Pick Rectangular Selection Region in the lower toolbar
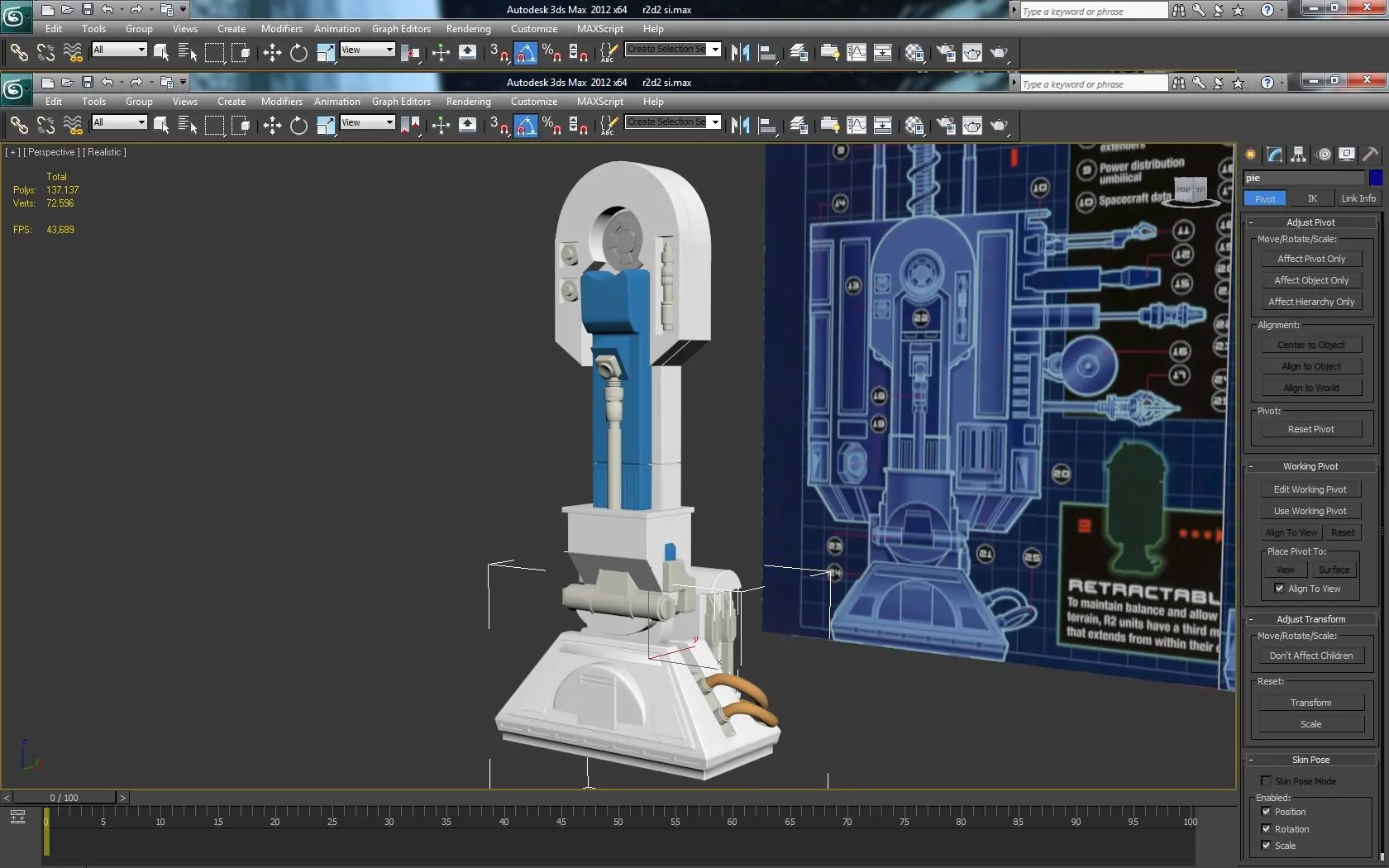This screenshot has width=1389, height=868. (214, 126)
